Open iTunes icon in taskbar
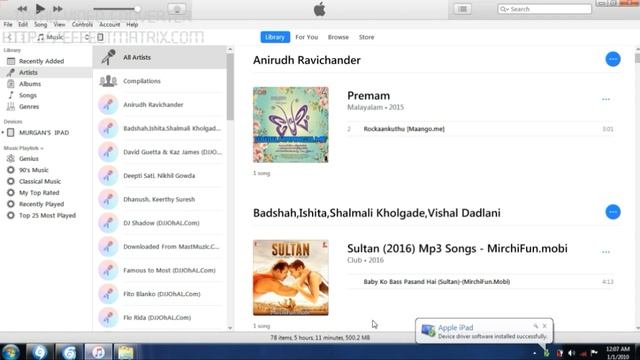 click(98, 352)
